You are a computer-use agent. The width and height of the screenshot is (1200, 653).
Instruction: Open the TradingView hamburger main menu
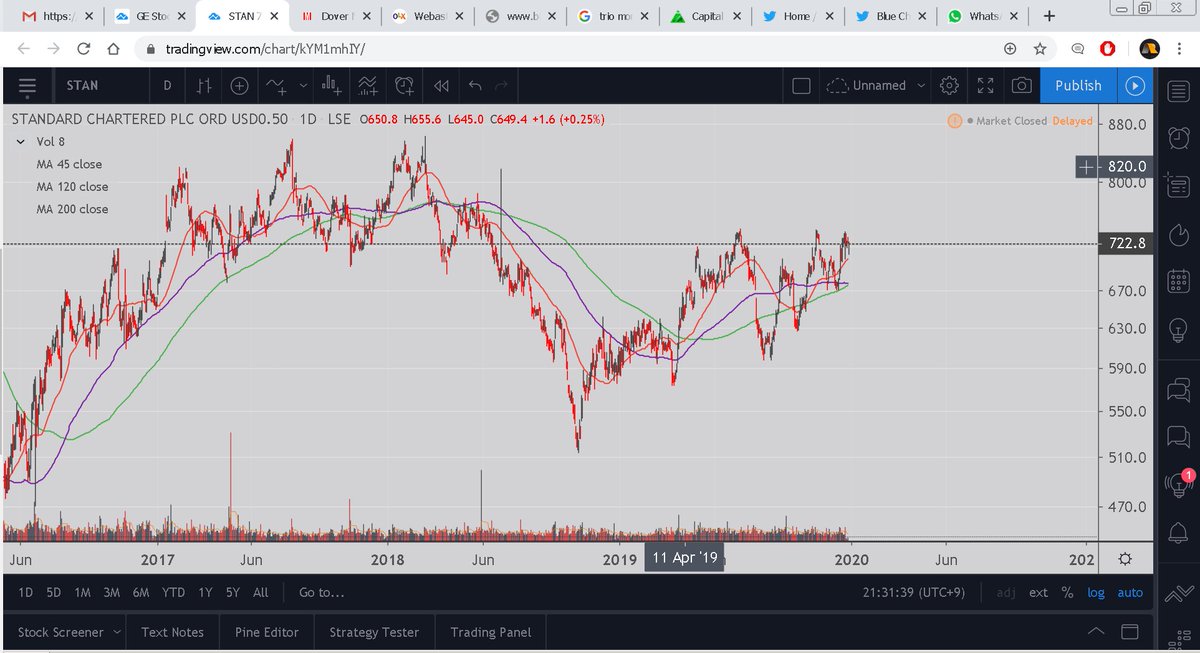[x=27, y=86]
